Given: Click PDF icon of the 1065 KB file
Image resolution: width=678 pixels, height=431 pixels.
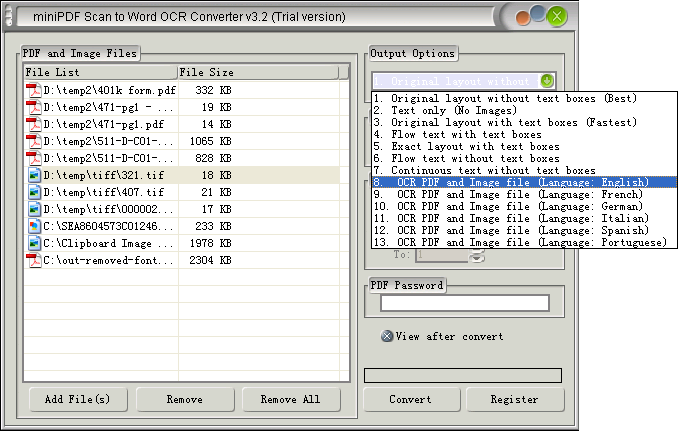Looking at the screenshot, I should [x=34, y=141].
